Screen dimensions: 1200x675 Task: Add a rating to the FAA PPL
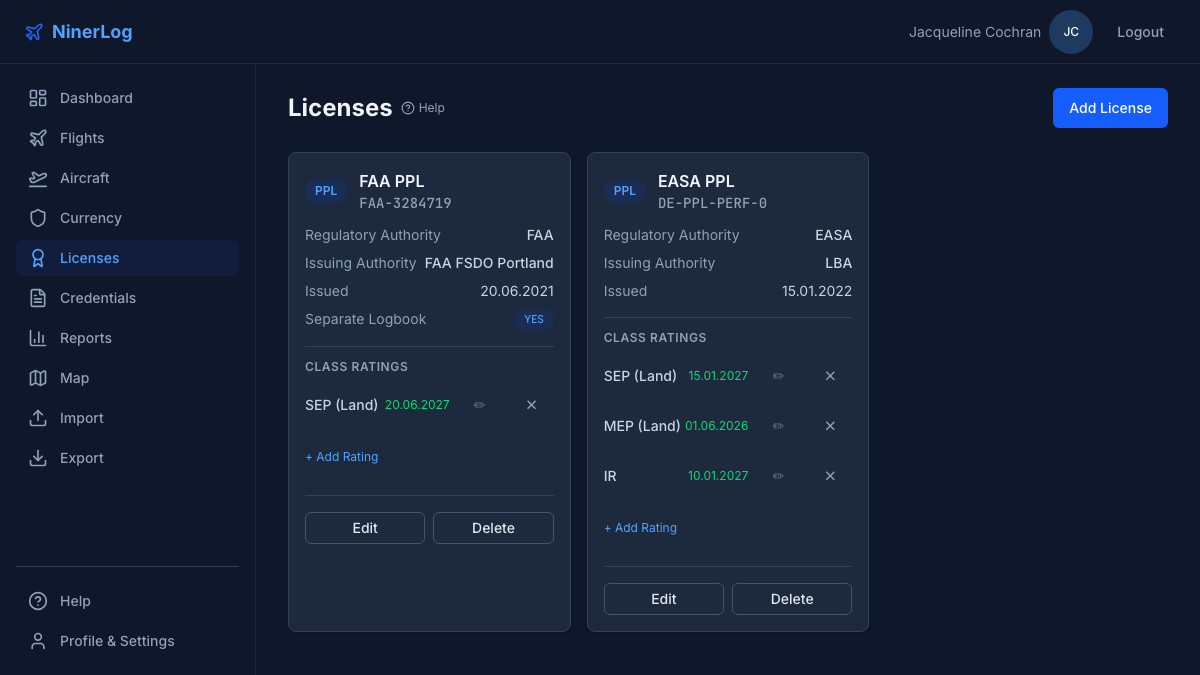(x=342, y=457)
